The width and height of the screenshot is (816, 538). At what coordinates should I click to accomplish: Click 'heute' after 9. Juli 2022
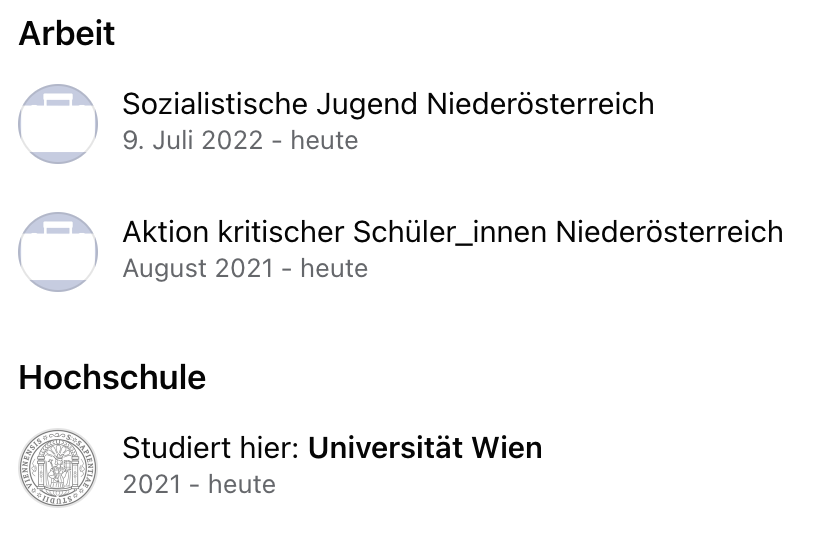tap(324, 140)
